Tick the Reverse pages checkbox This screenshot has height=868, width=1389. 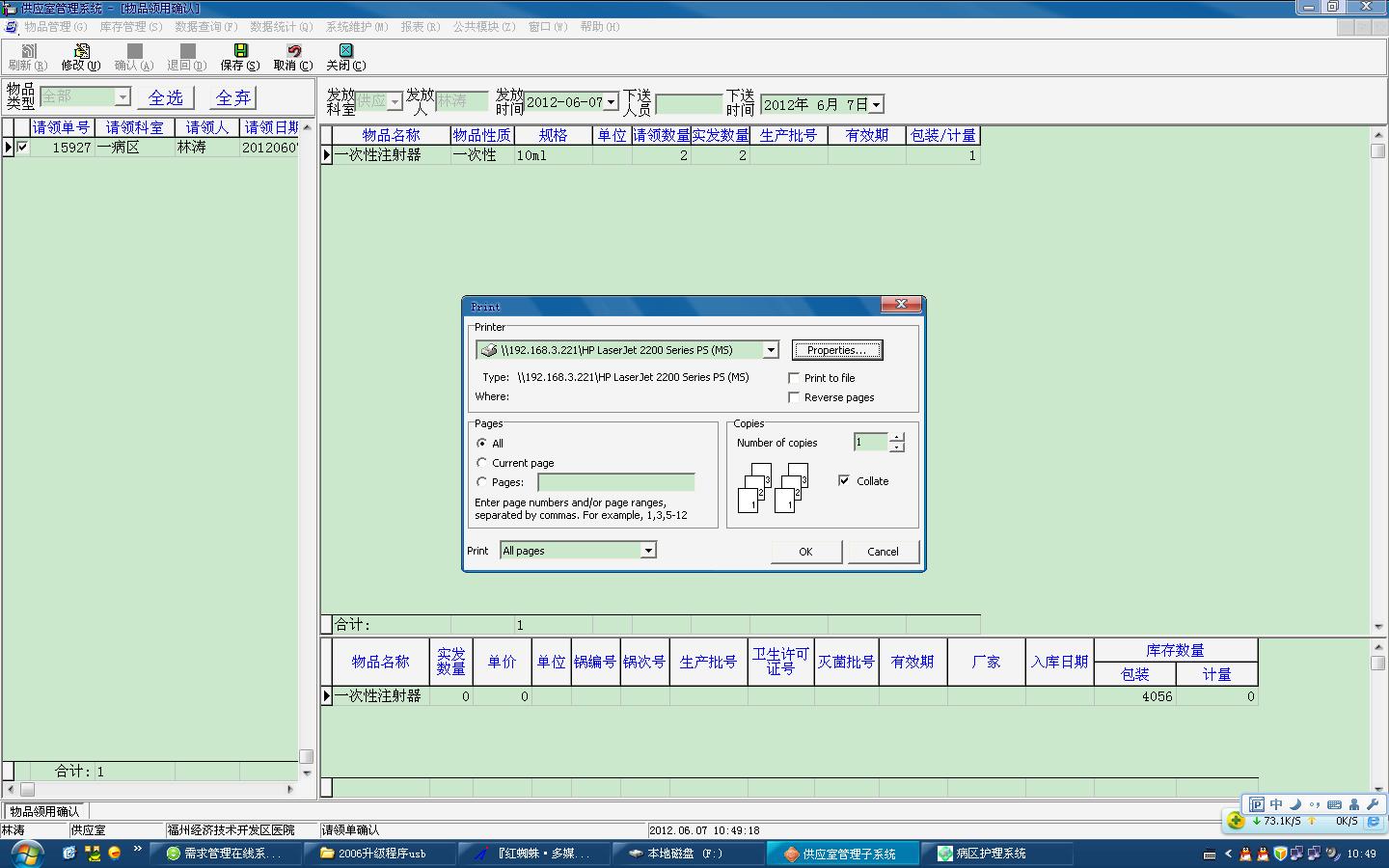(794, 397)
